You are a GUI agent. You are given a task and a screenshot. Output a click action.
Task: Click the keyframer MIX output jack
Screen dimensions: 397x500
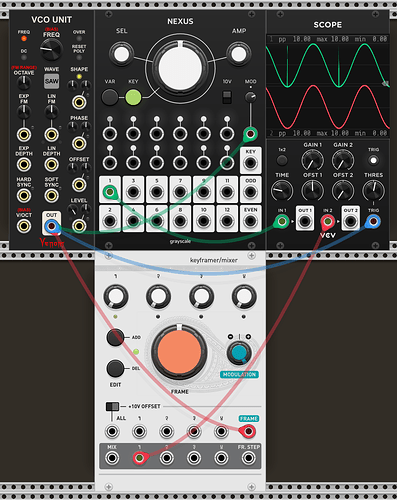point(112,458)
